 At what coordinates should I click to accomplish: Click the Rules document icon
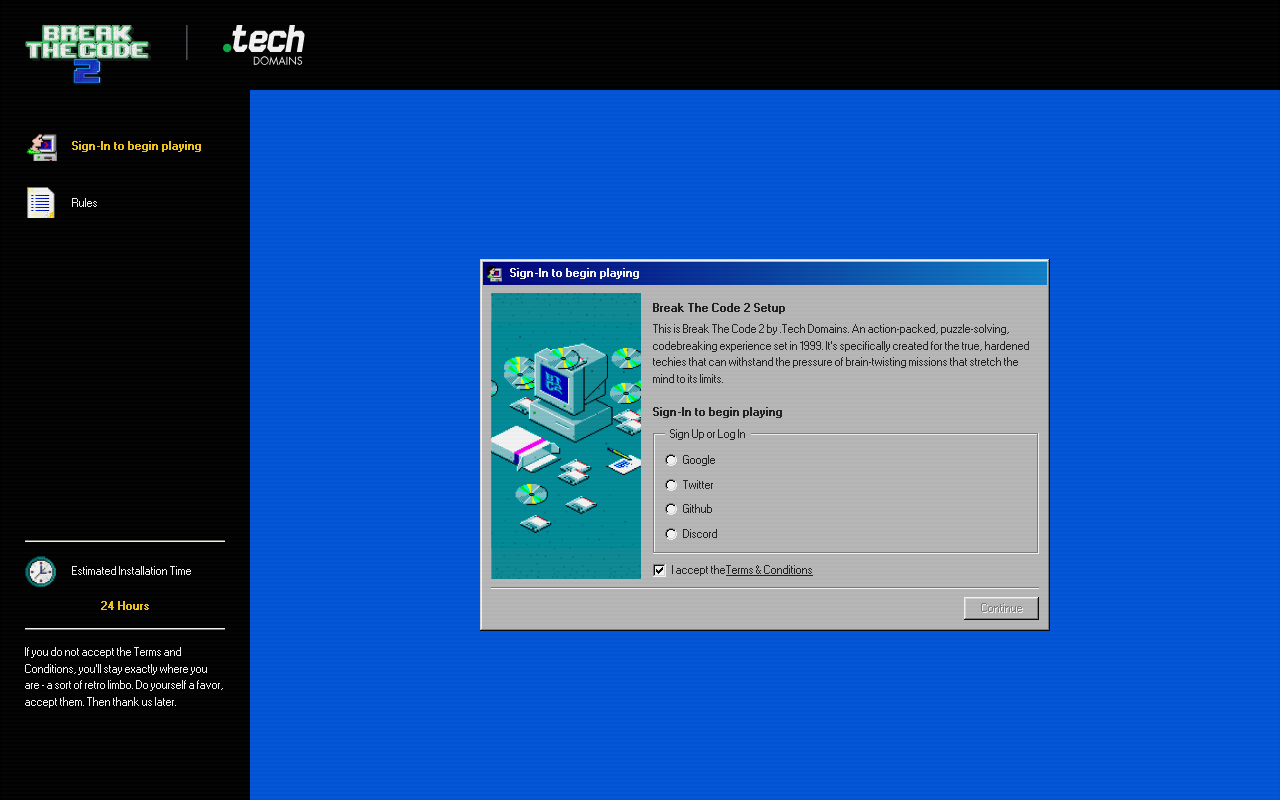41,203
